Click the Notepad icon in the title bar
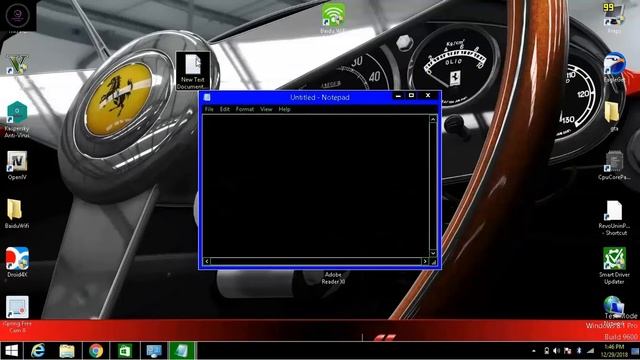Screen dimensions: 640x360 point(207,97)
